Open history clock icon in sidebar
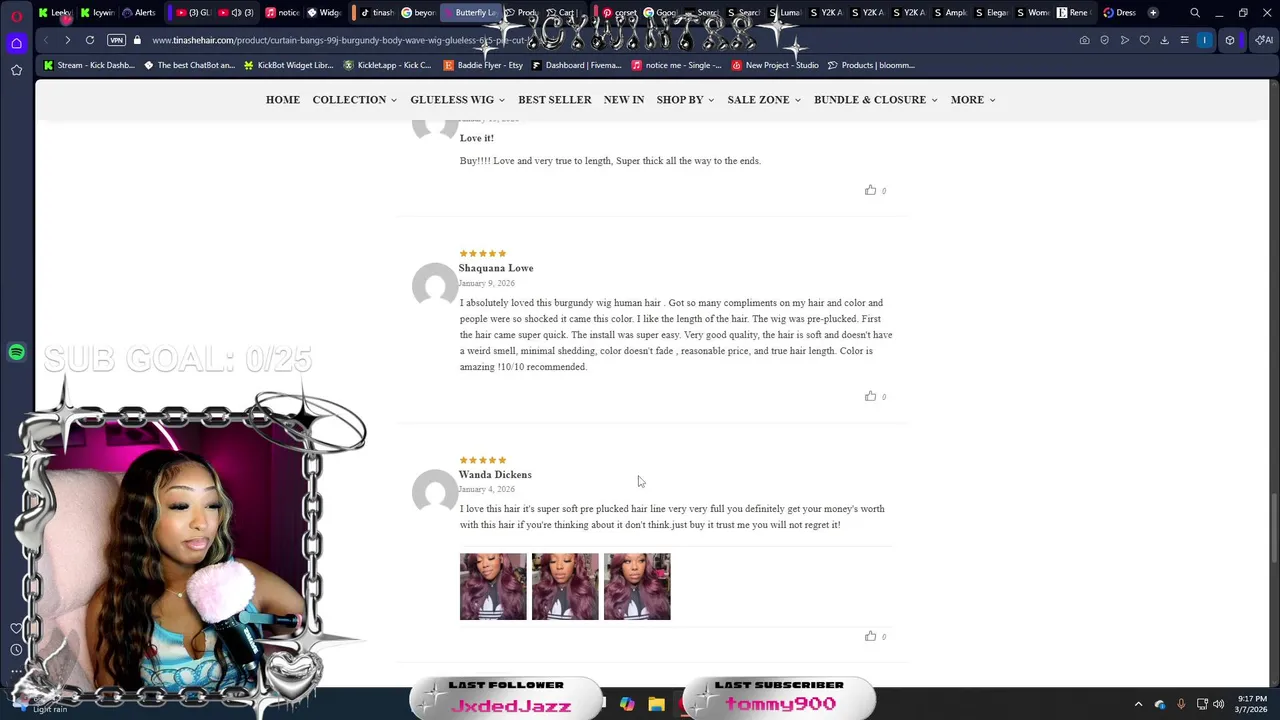 tap(16, 650)
